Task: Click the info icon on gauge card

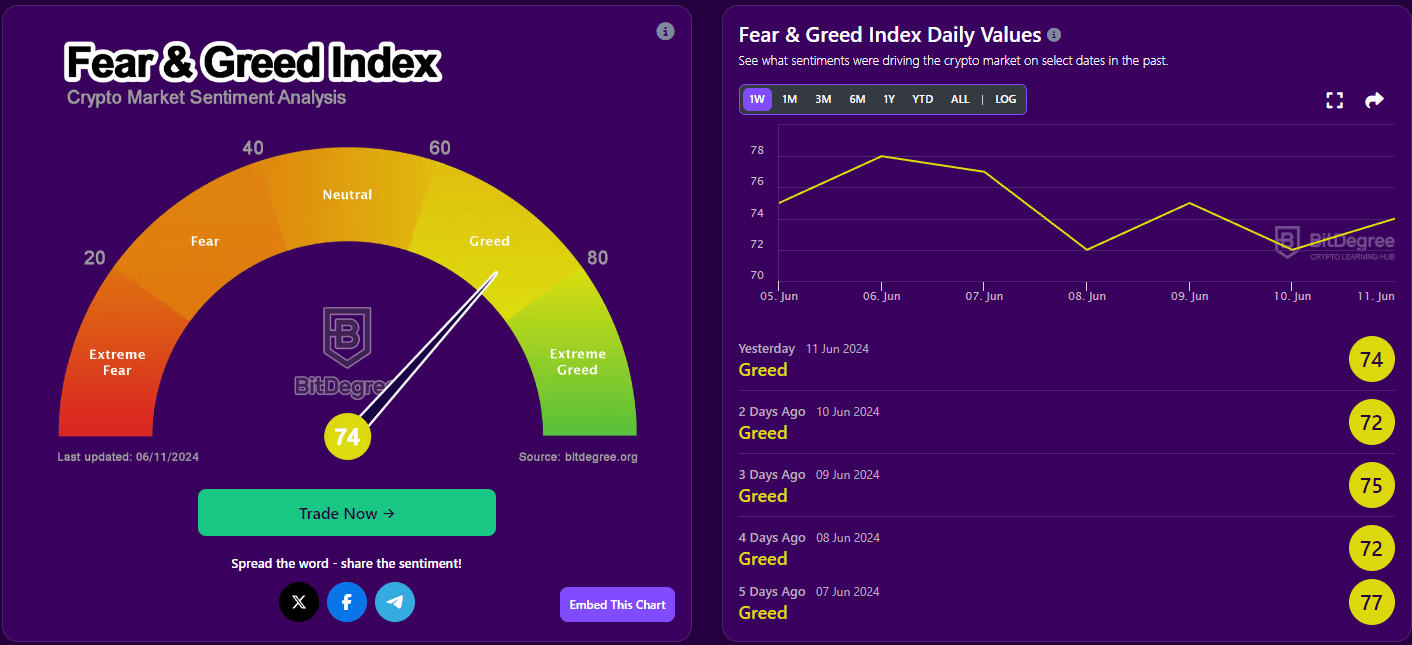Action: tap(665, 32)
